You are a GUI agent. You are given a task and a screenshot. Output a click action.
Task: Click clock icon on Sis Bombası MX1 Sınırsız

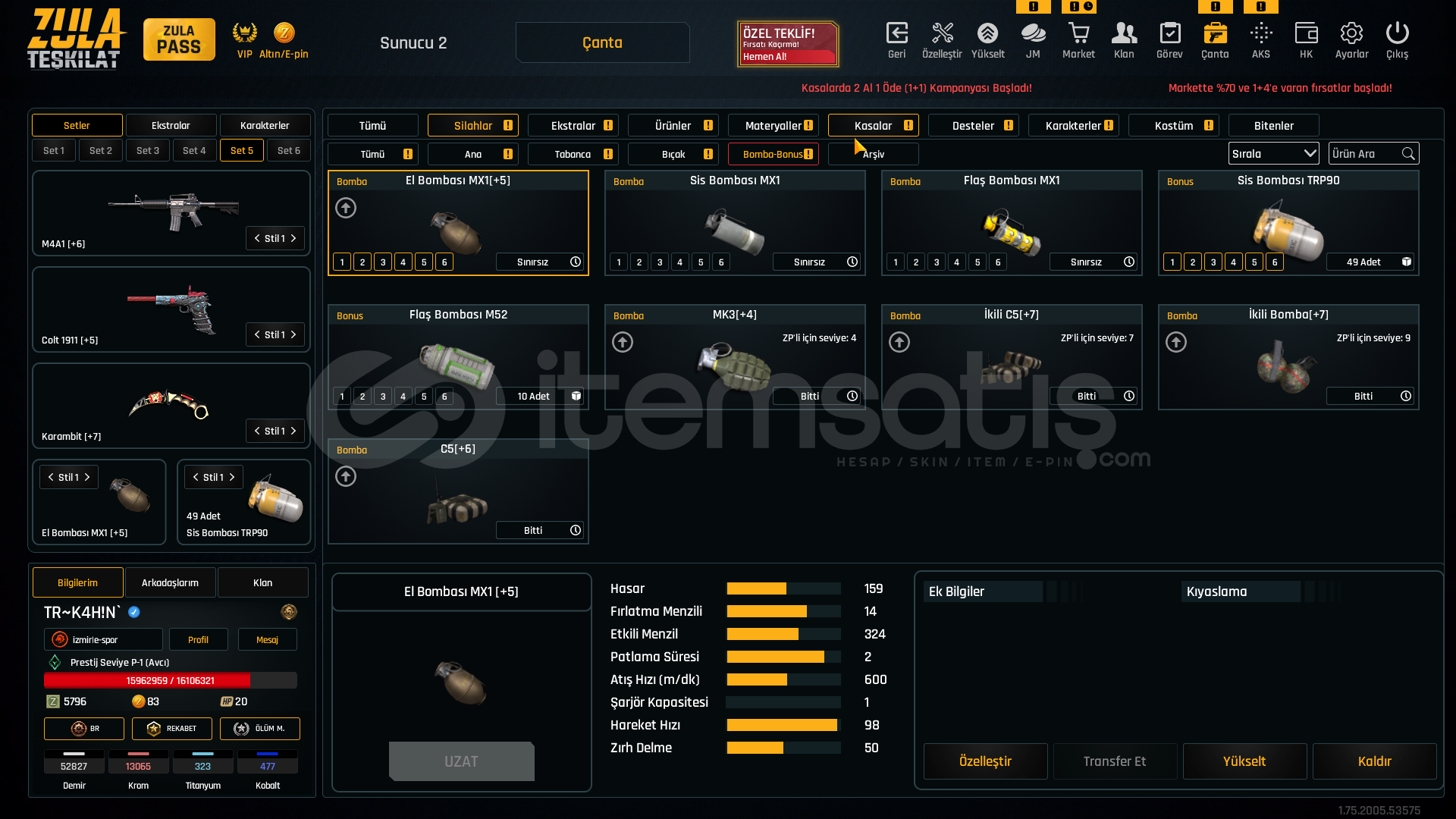tap(852, 262)
